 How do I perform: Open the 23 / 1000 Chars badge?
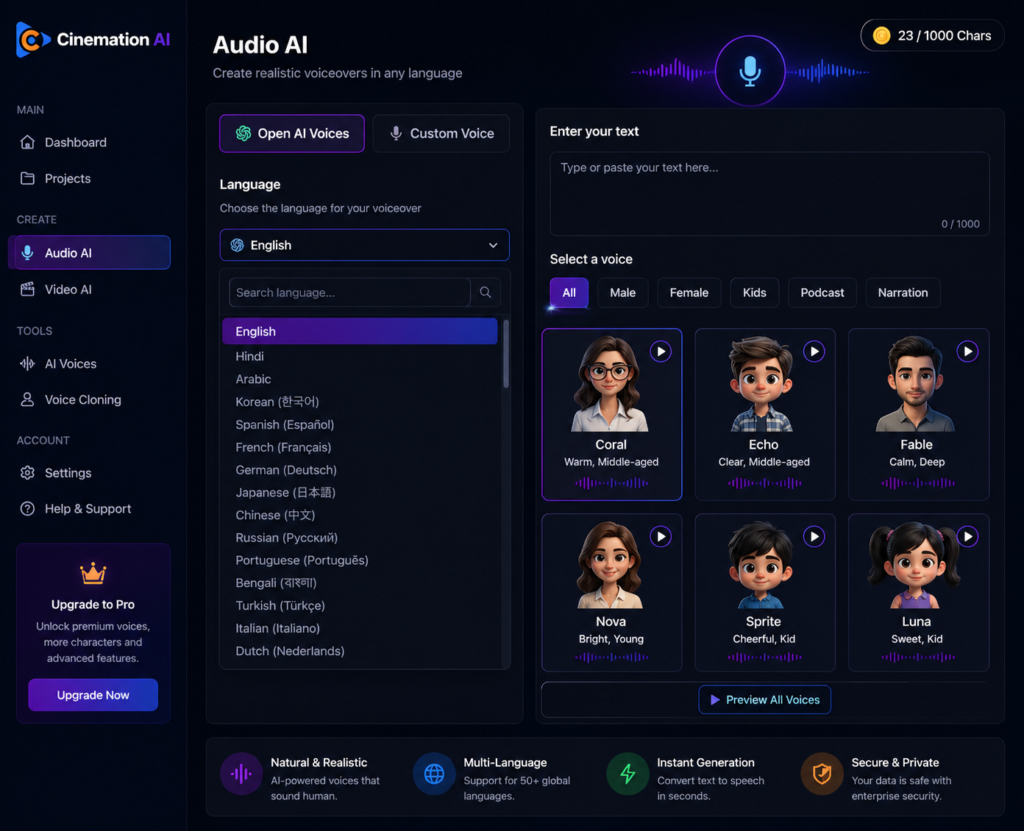pyautogui.click(x=933, y=35)
